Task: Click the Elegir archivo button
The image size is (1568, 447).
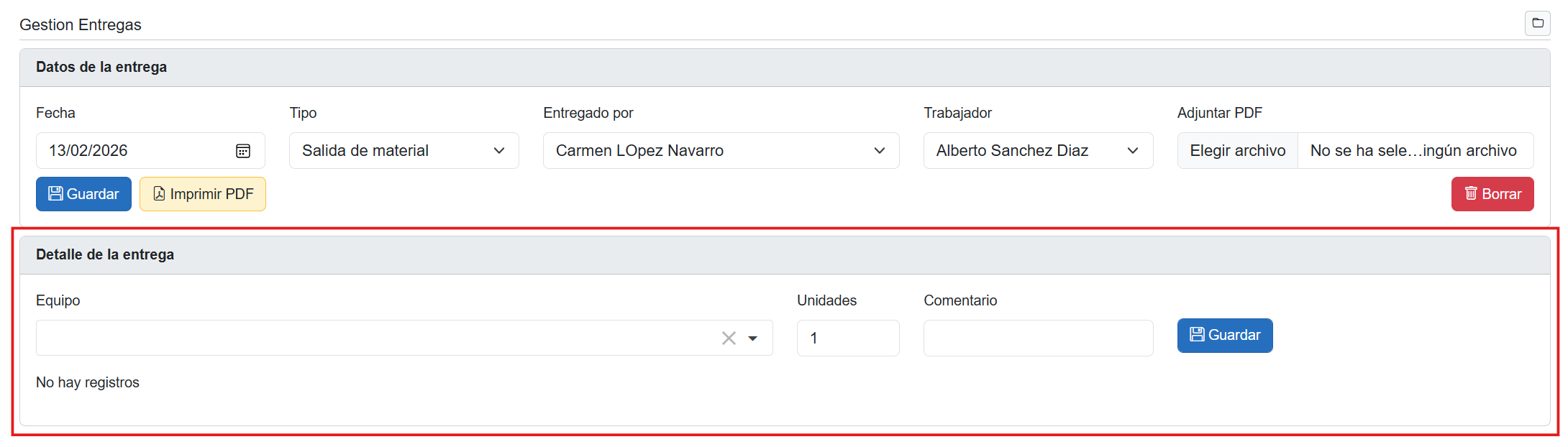Action: click(x=1237, y=151)
